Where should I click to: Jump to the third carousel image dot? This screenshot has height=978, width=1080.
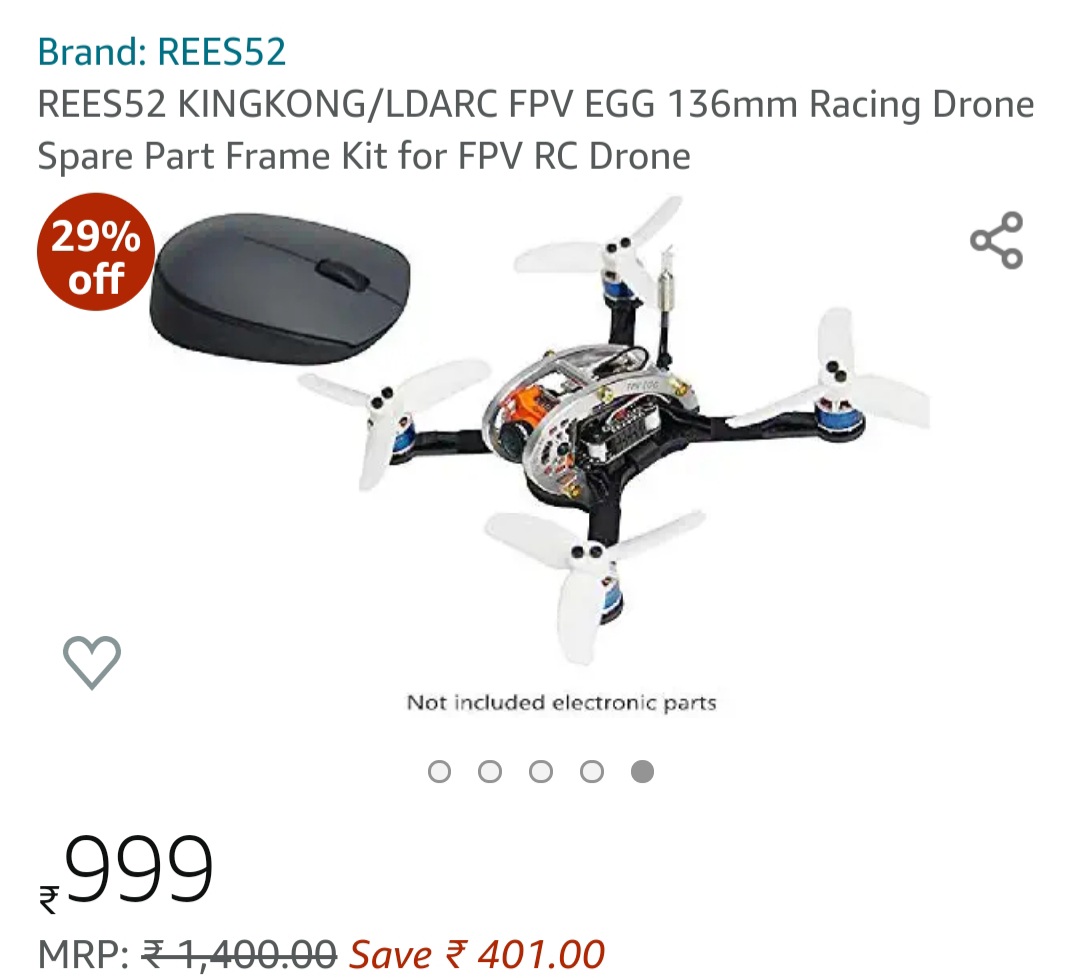click(541, 771)
